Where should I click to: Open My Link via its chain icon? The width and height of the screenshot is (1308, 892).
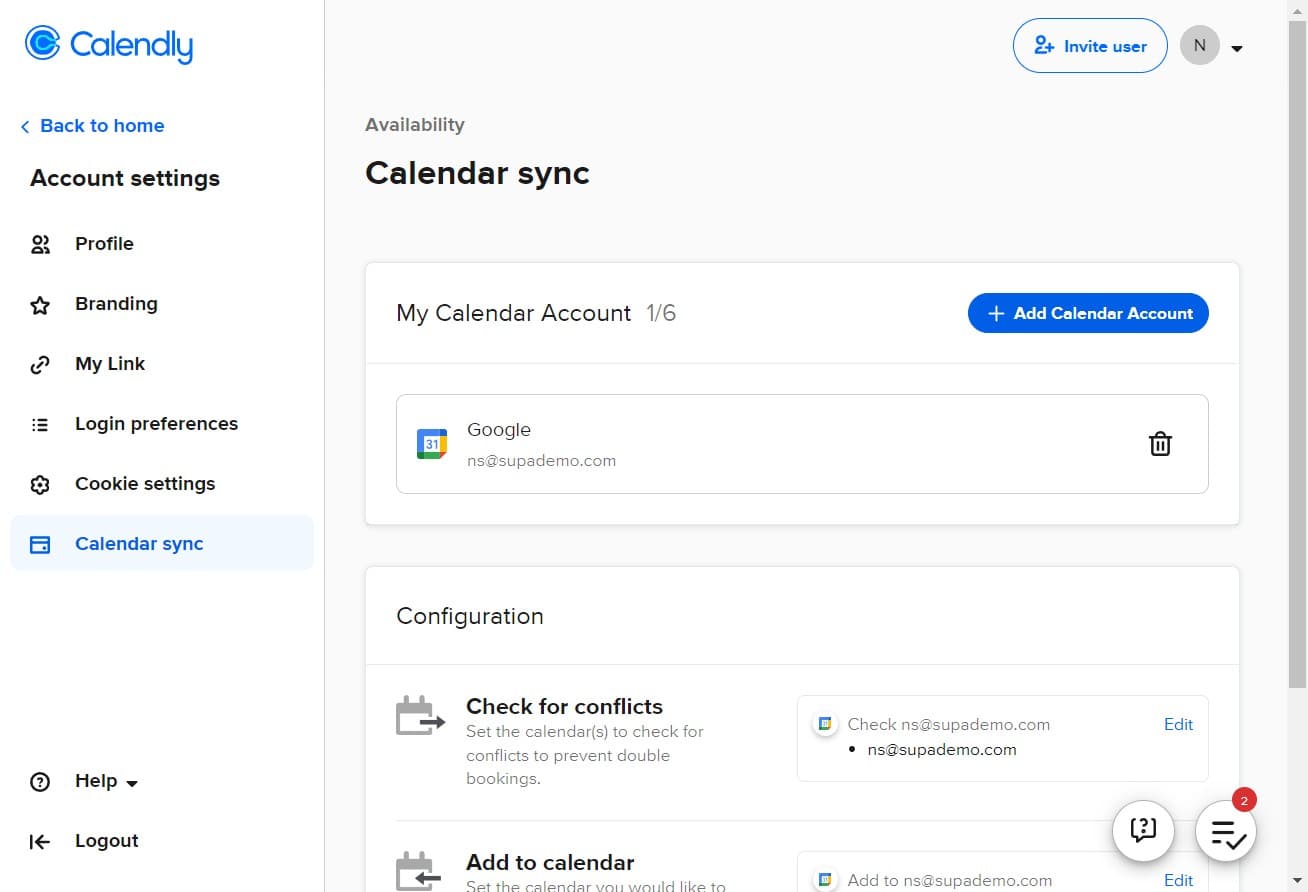pos(40,363)
